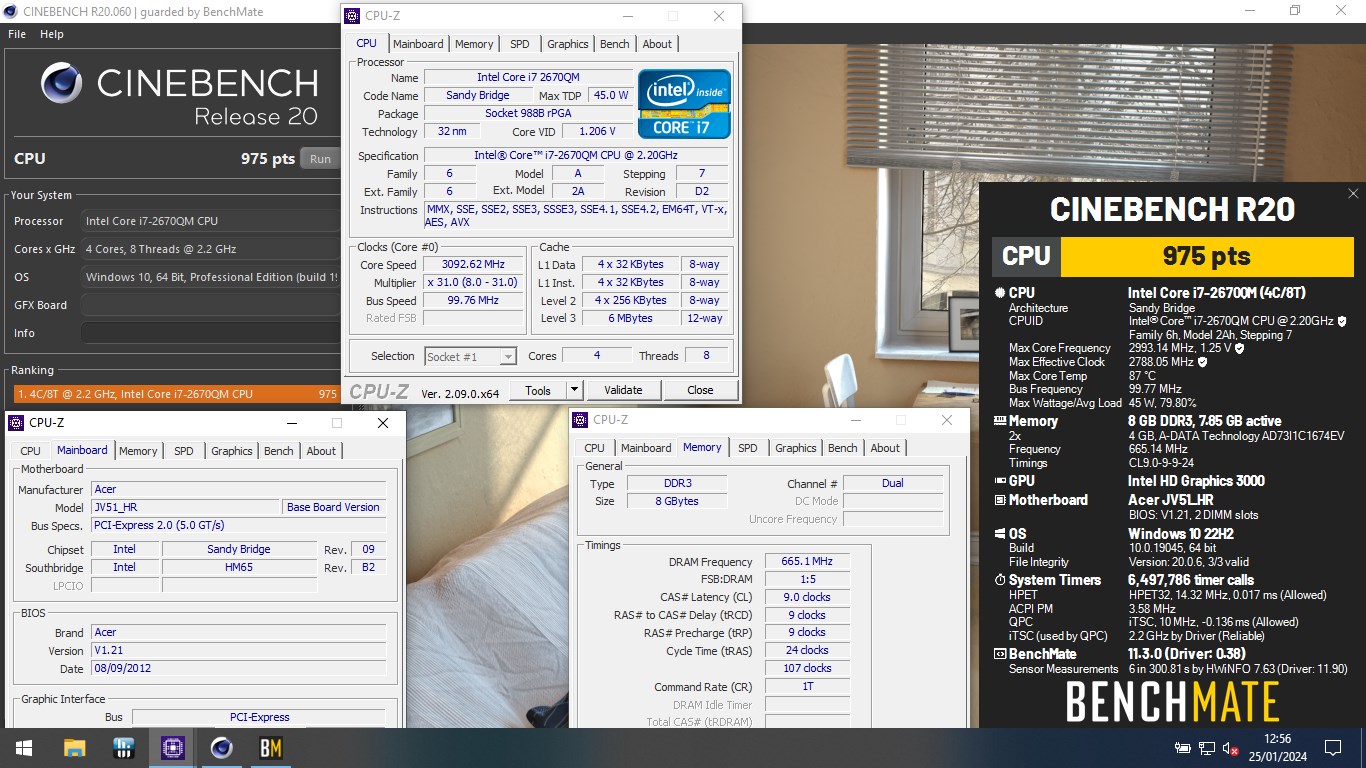Click the Tools button in CPU-Z
1366x768 pixels.
[x=538, y=390]
